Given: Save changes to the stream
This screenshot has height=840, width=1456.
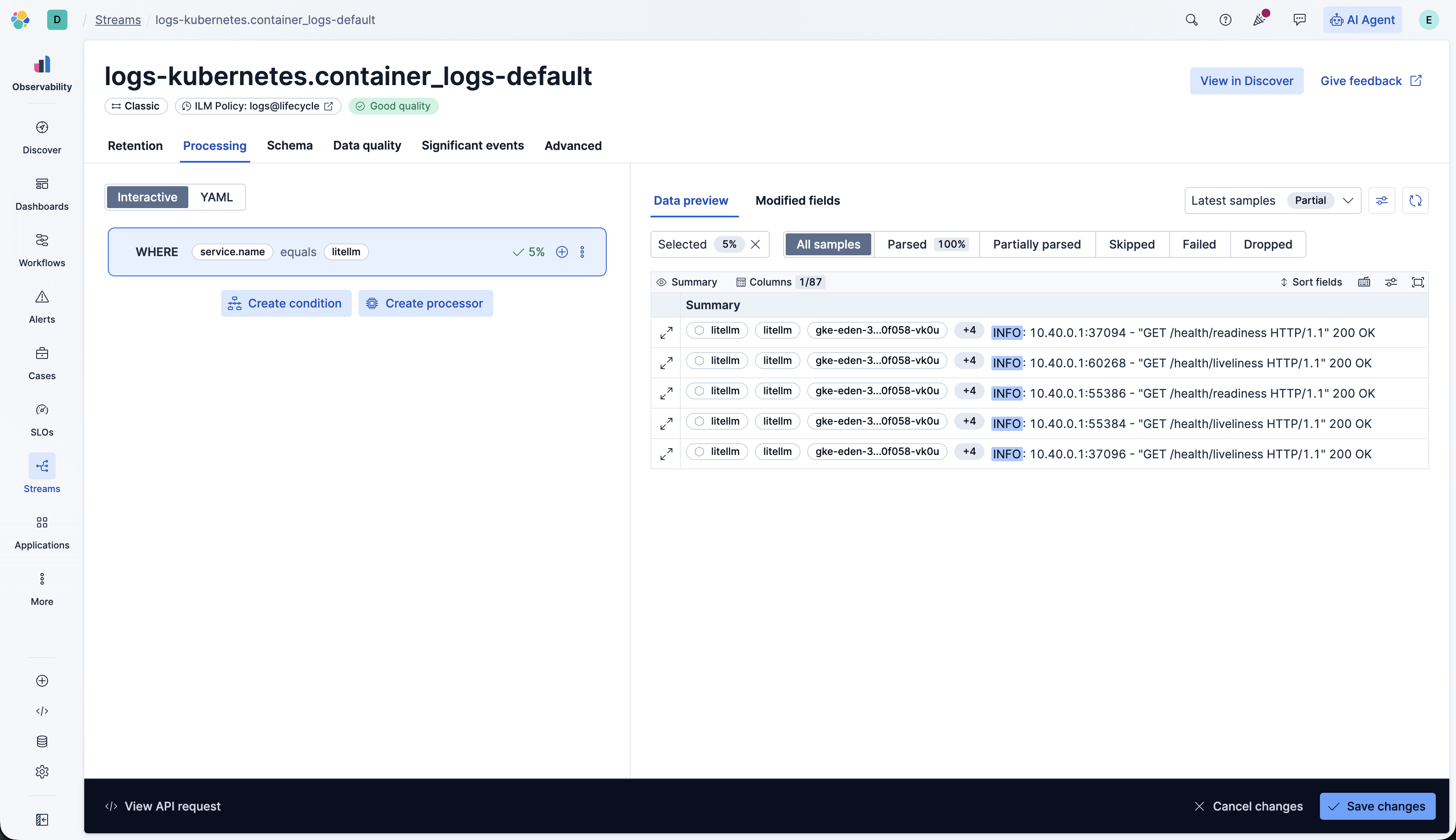Looking at the screenshot, I should click(x=1377, y=807).
